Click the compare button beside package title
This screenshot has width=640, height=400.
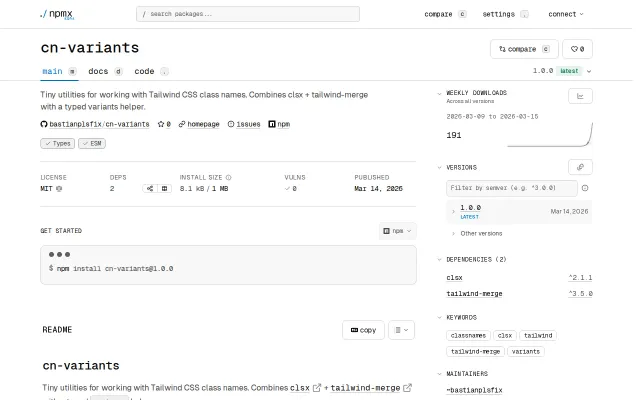point(524,49)
